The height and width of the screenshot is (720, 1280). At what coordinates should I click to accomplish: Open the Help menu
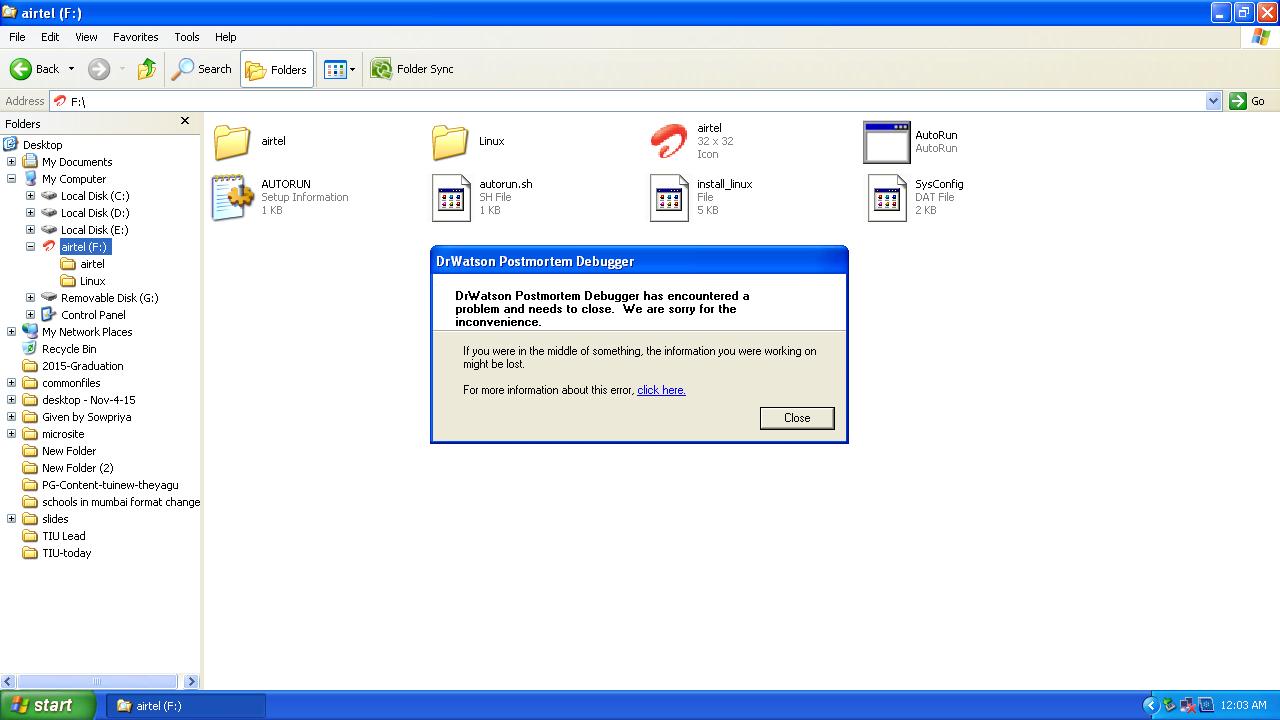[x=226, y=37]
